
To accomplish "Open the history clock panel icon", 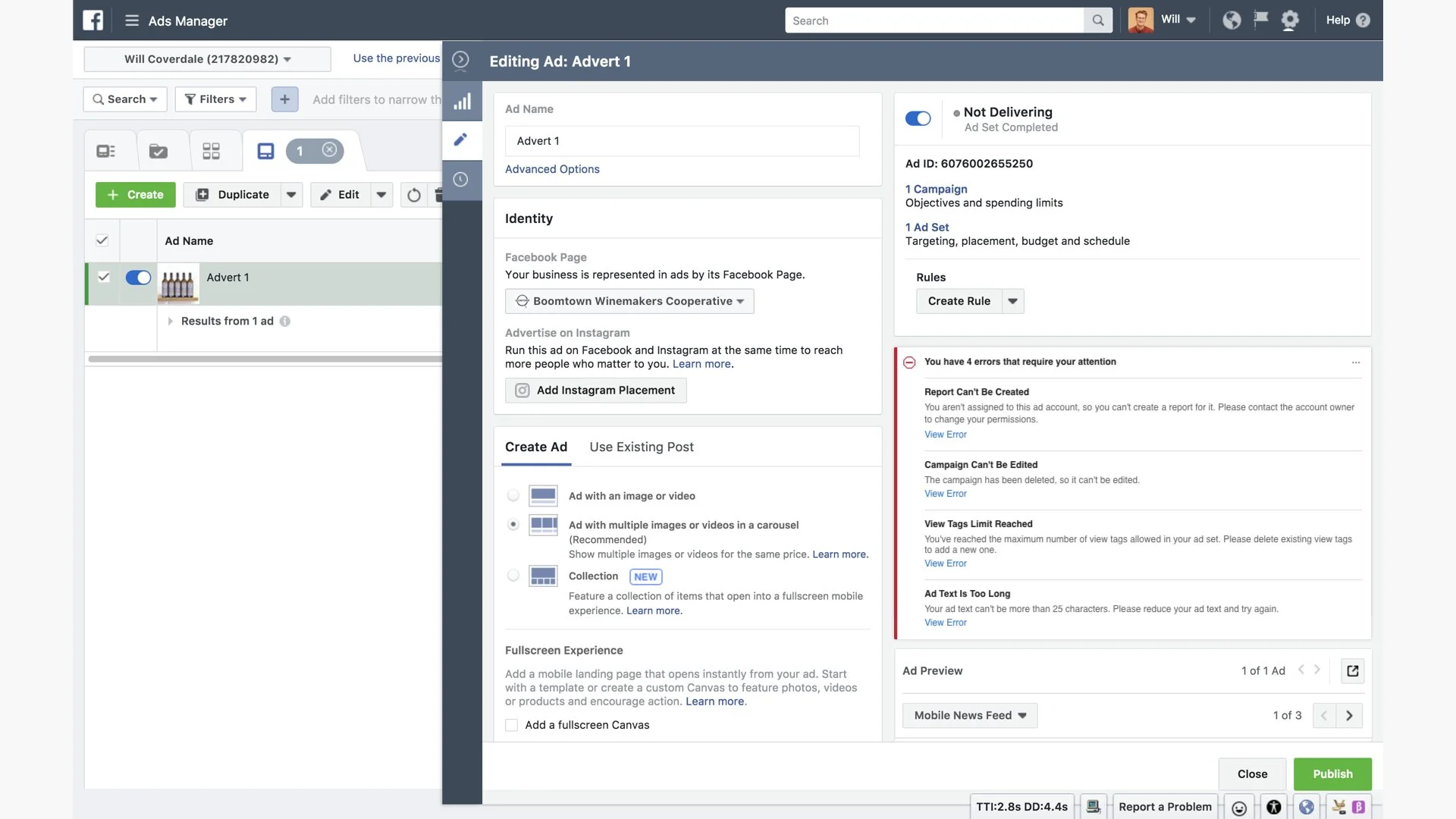I will tap(460, 180).
